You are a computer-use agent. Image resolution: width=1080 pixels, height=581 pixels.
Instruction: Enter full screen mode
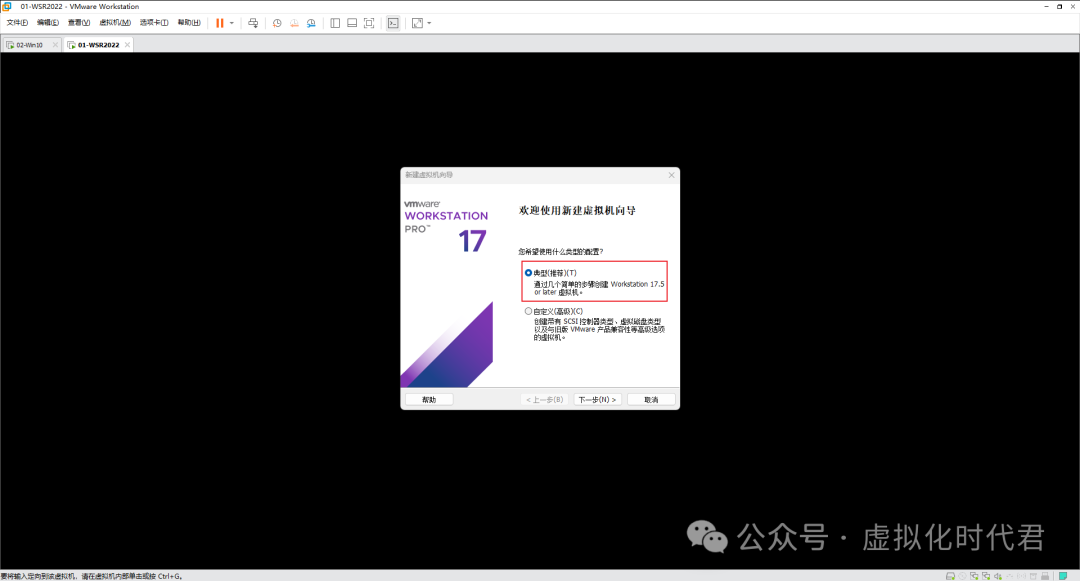point(369,22)
